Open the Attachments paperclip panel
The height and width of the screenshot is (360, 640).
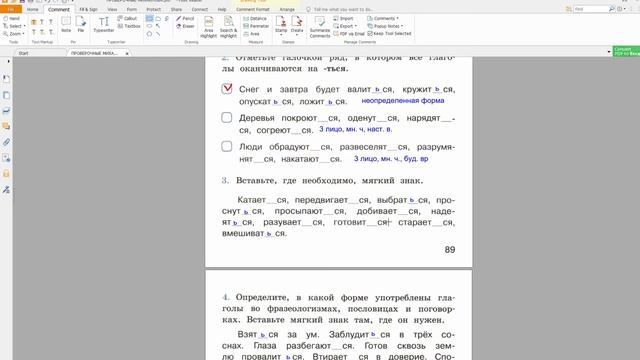[x=6, y=142]
